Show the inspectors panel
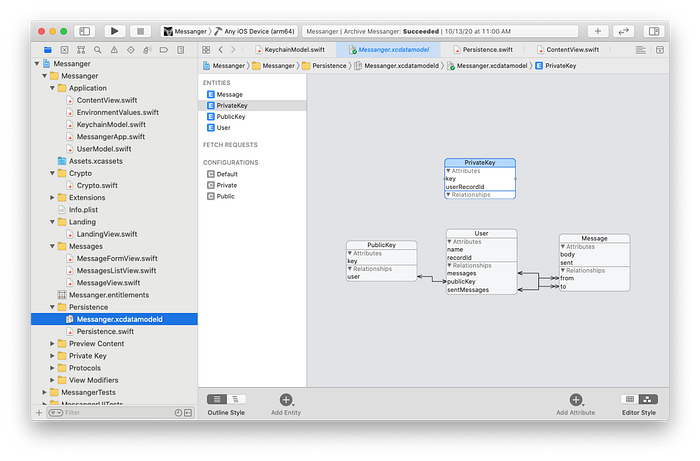The image size is (700, 461). point(654,31)
